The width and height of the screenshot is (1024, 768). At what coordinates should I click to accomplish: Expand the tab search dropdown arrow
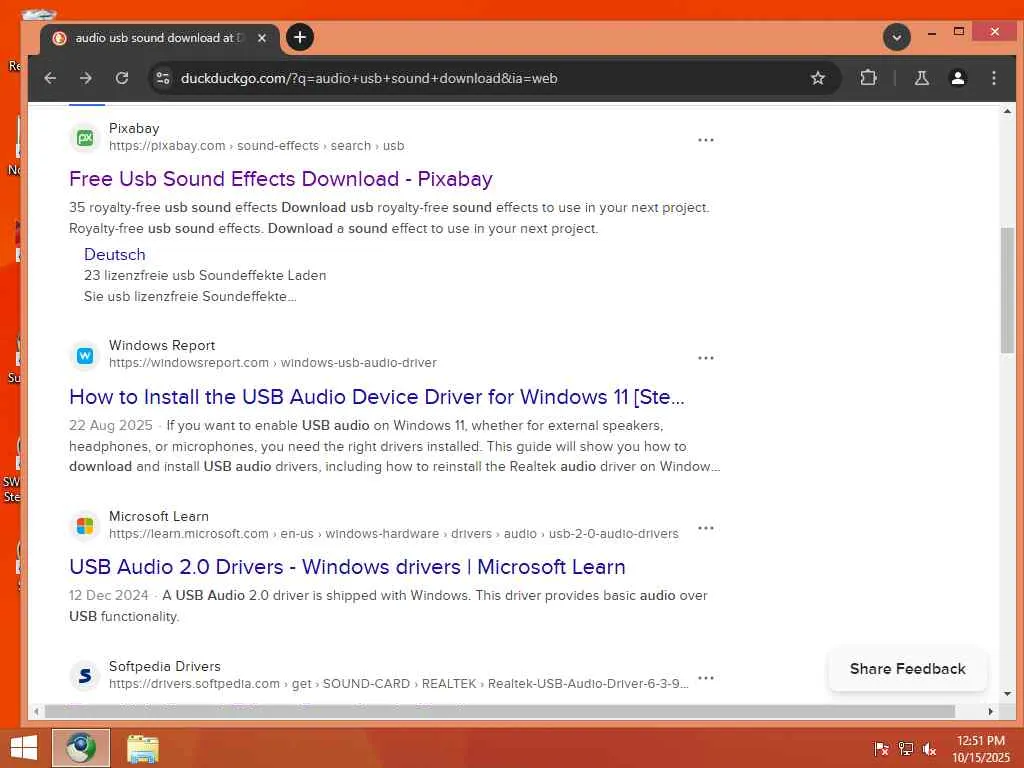point(897,37)
